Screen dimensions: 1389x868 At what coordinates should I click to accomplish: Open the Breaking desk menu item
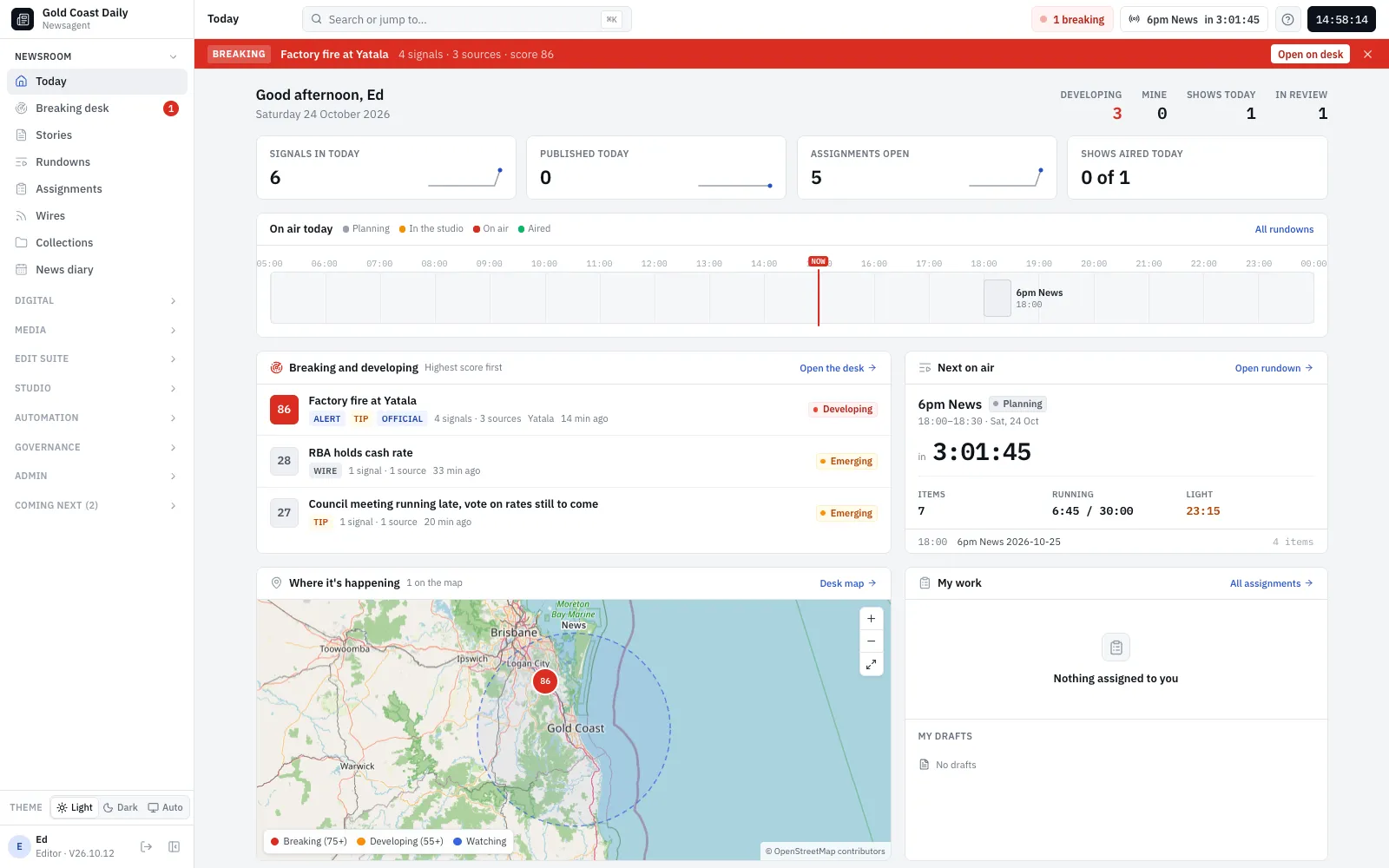[x=97, y=108]
